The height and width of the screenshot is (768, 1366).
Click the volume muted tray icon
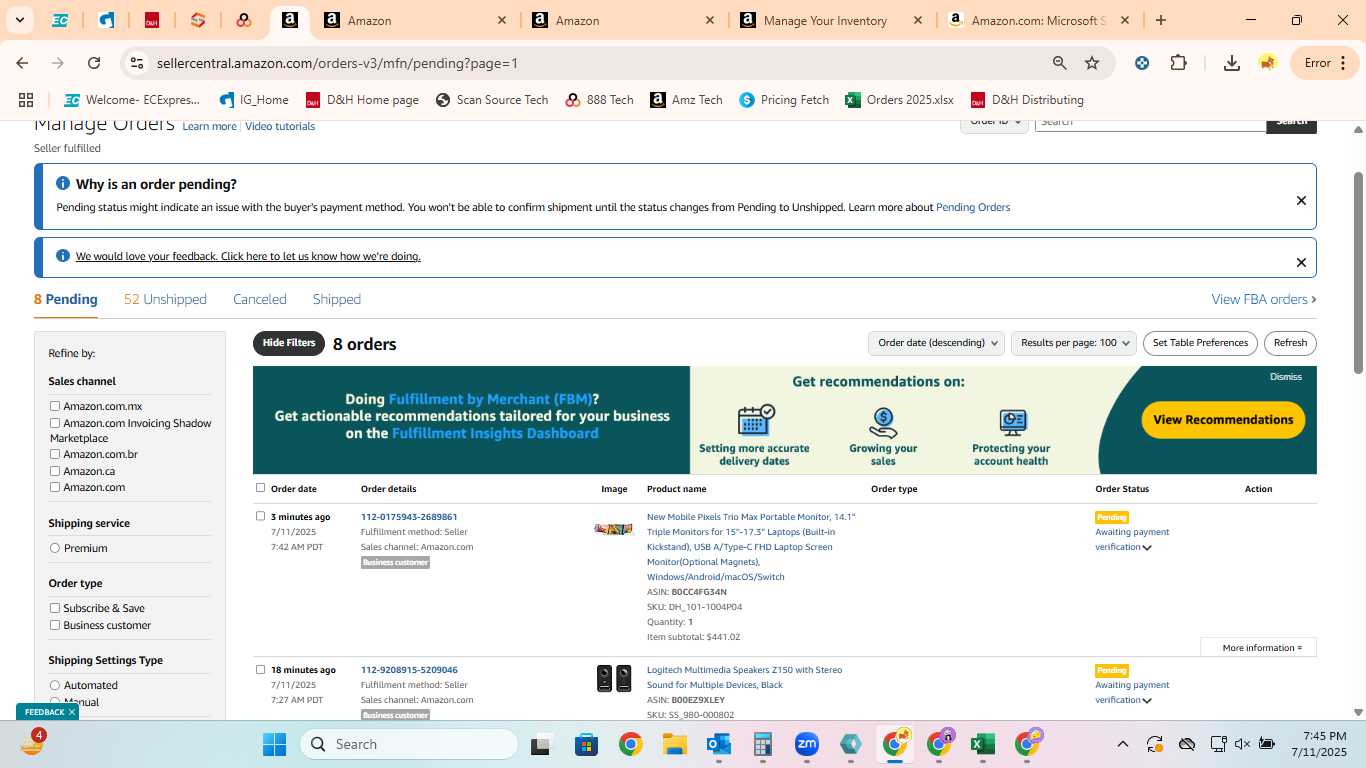(1243, 744)
